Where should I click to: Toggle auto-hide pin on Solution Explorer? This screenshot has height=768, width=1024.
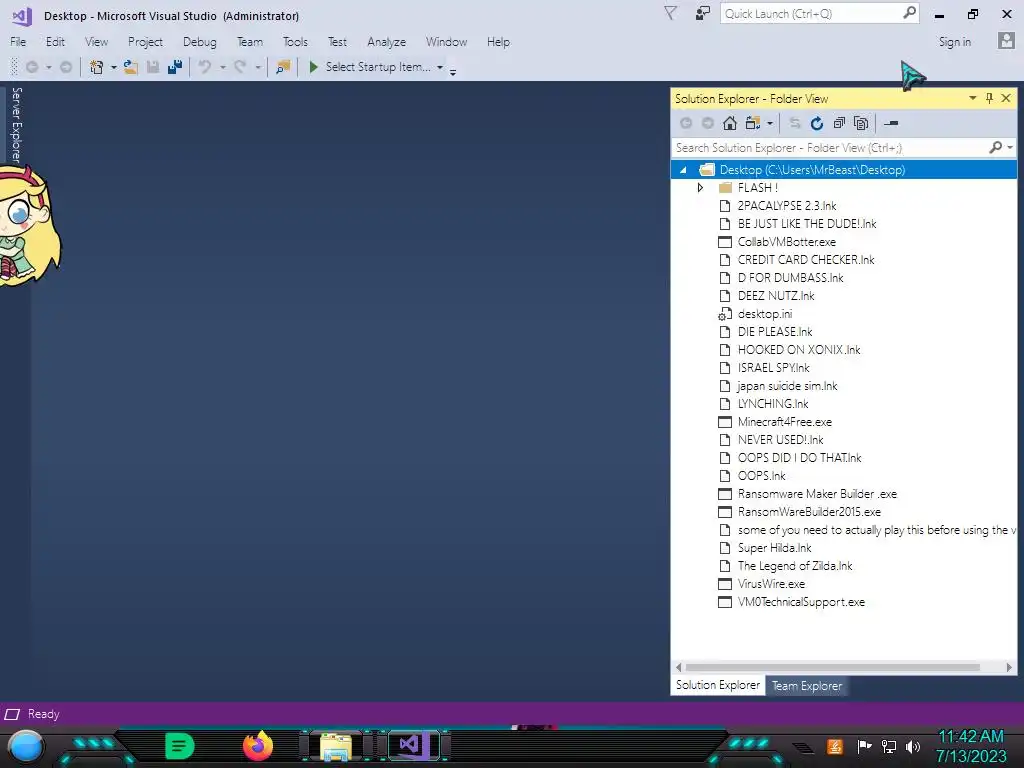click(x=989, y=99)
